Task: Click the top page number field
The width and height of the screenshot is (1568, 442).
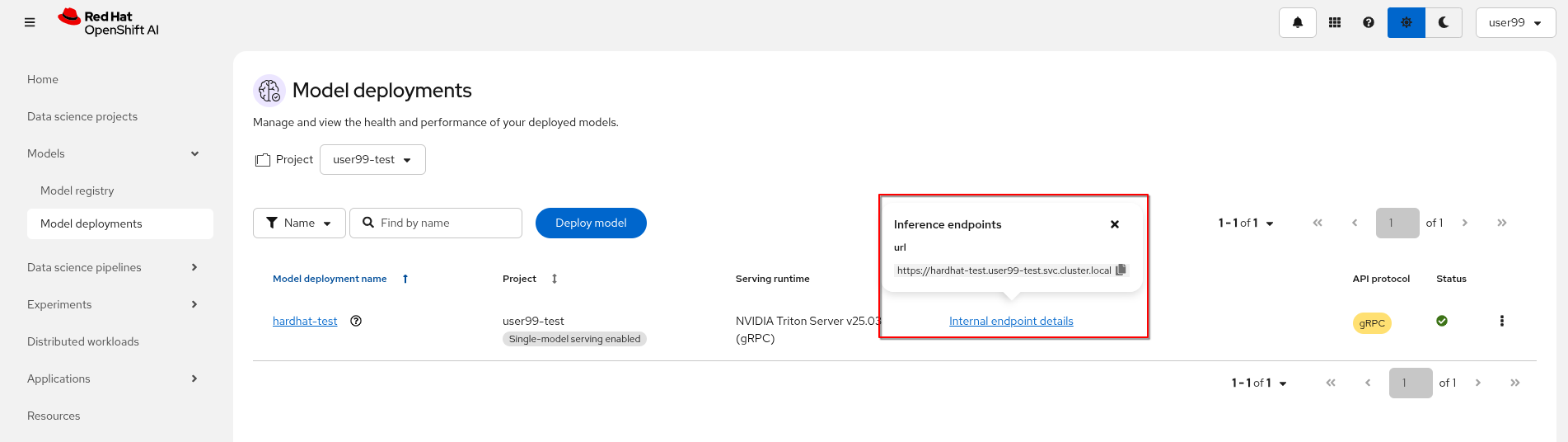Action: click(x=1397, y=223)
